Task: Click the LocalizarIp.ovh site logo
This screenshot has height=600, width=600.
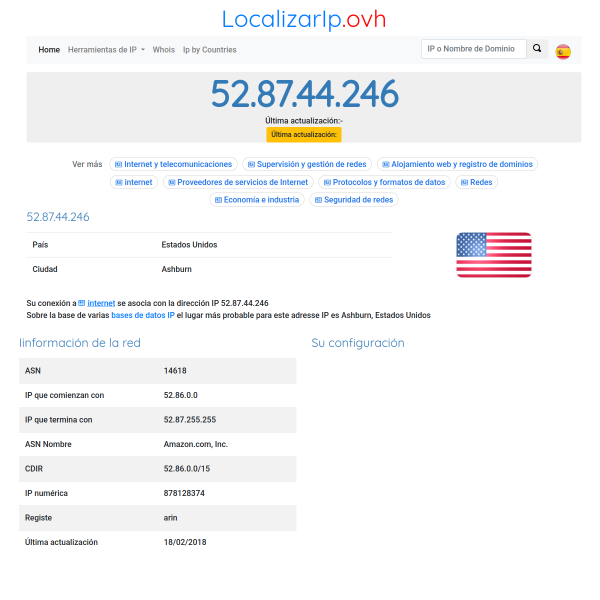Action: pyautogui.click(x=304, y=19)
